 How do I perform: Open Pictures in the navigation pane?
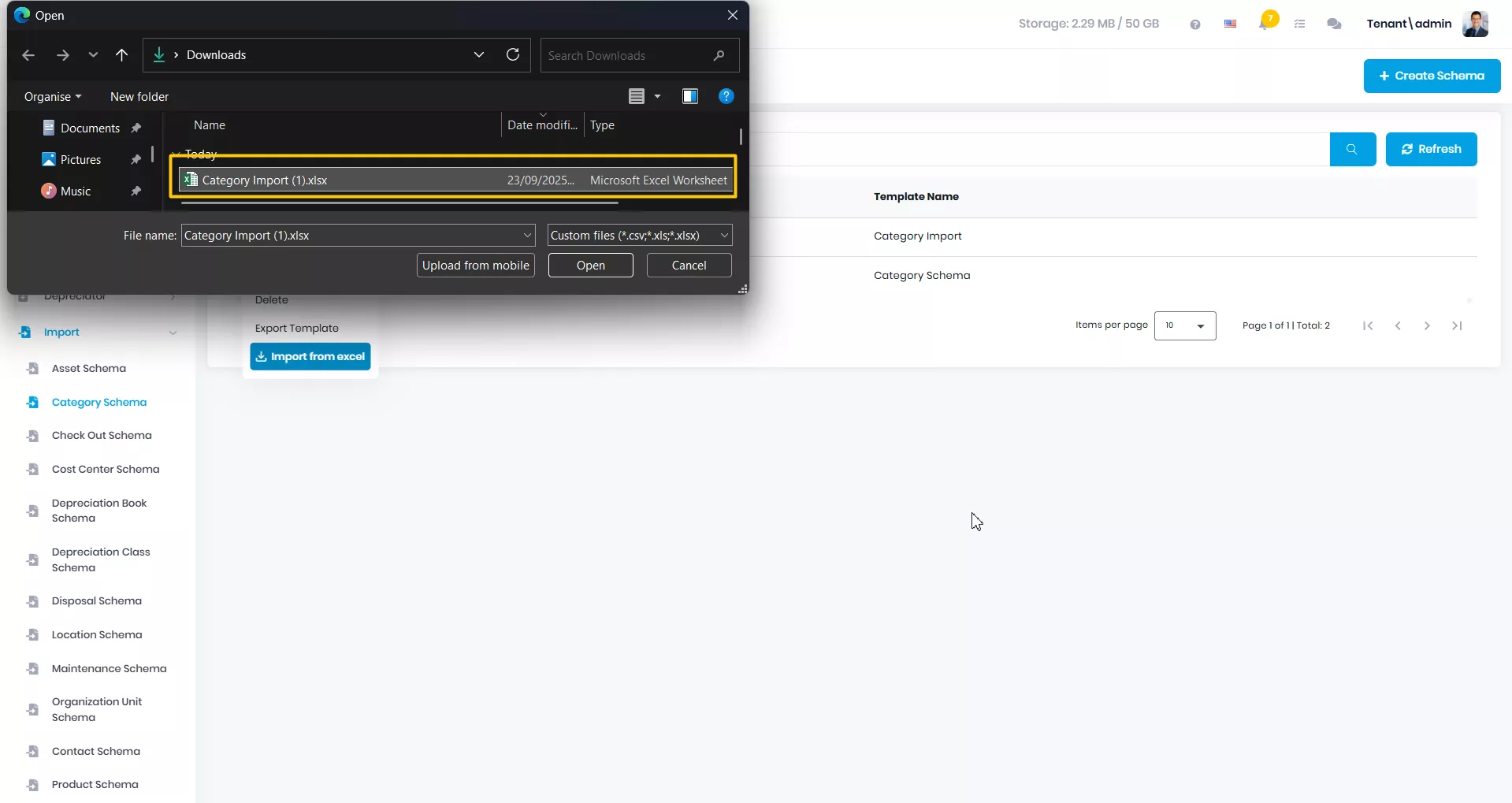80,160
